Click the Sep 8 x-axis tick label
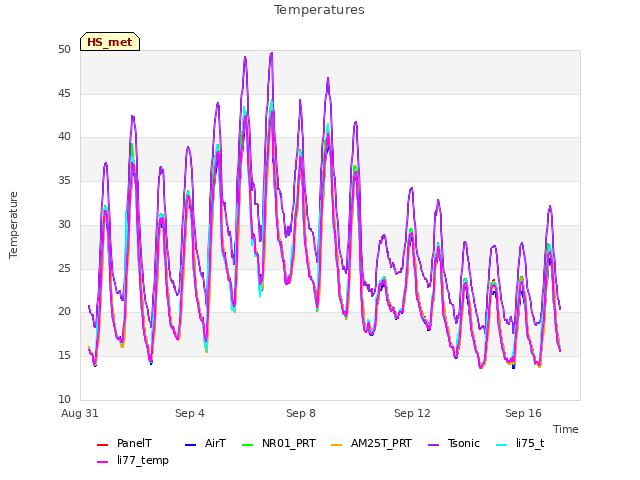This screenshot has width=640, height=480. pyautogui.click(x=301, y=413)
